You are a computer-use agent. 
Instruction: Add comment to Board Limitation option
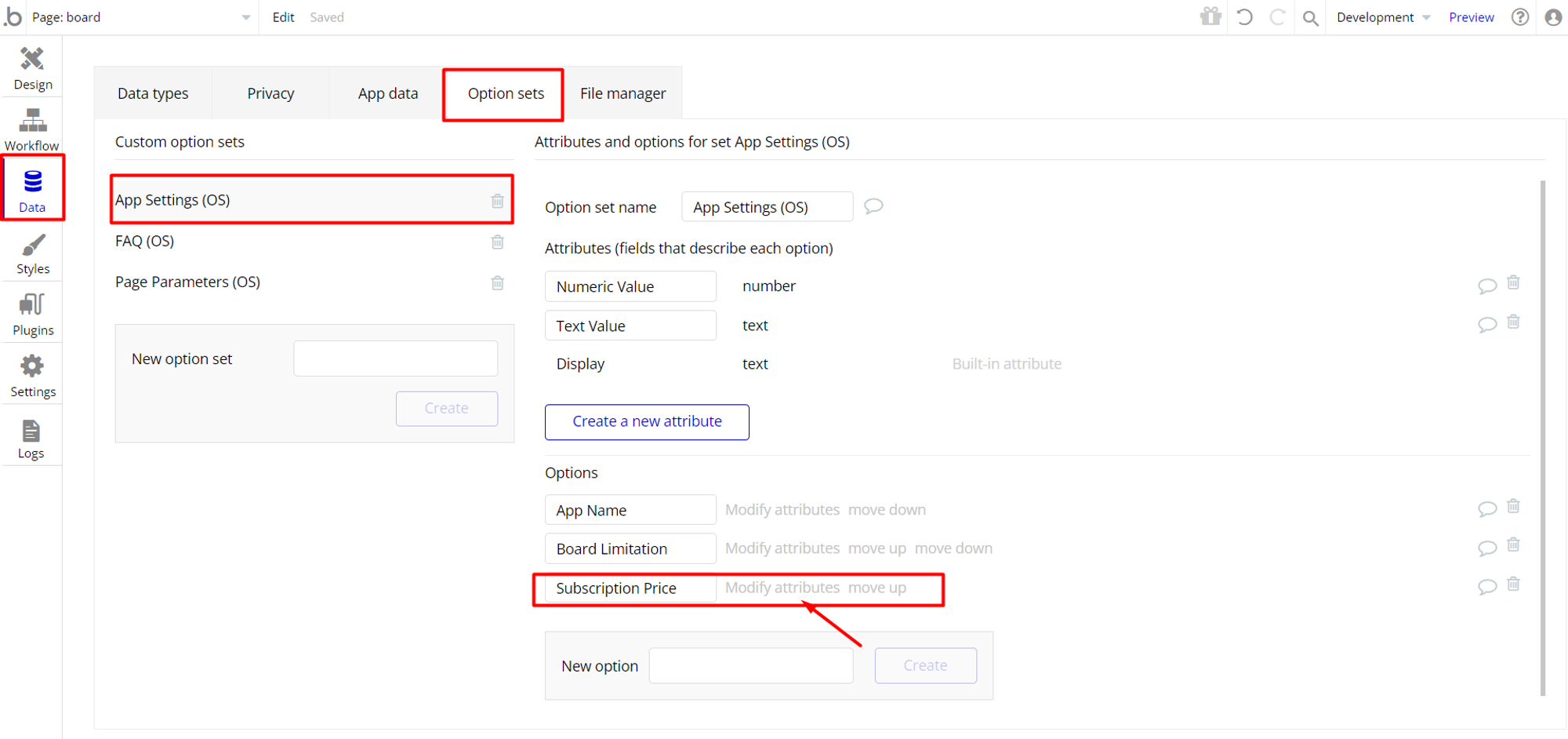coord(1486,548)
